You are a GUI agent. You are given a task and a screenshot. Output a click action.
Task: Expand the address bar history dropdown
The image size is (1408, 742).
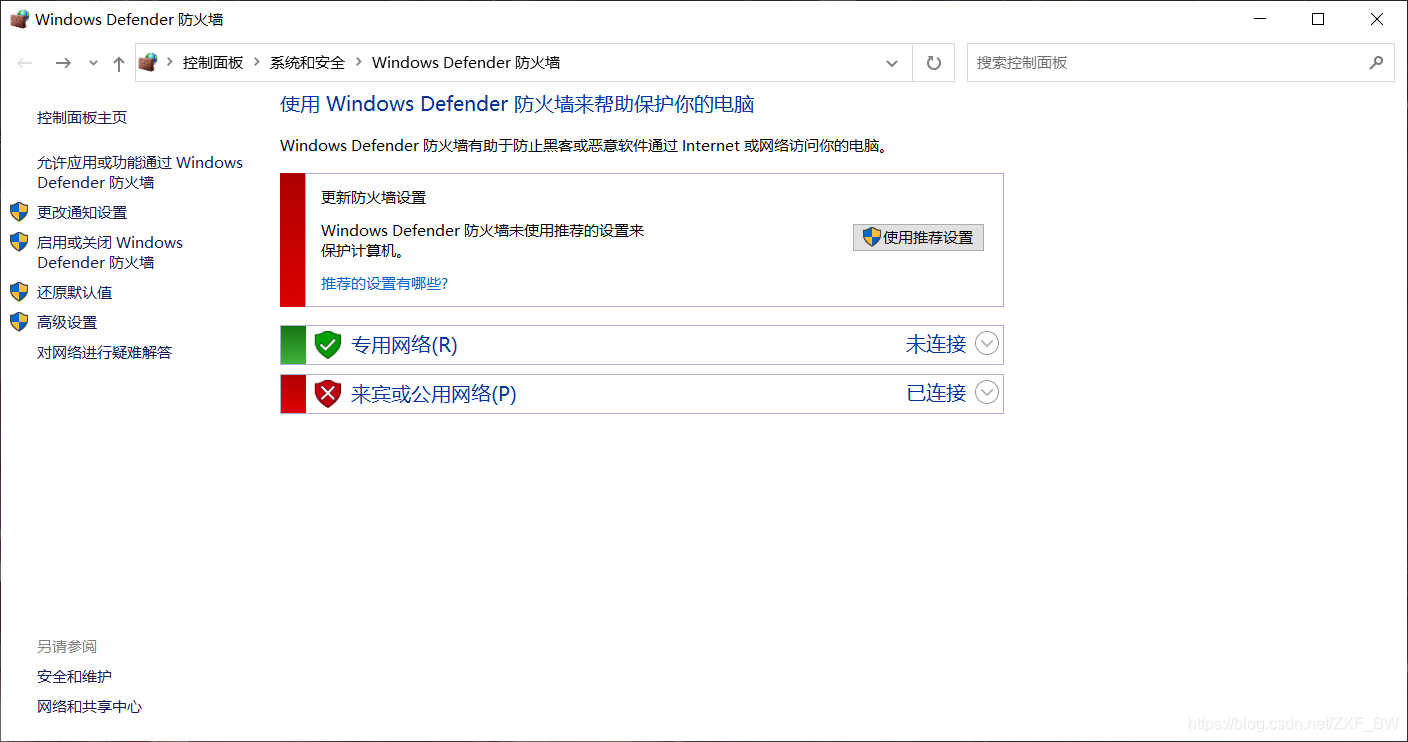tap(892, 63)
